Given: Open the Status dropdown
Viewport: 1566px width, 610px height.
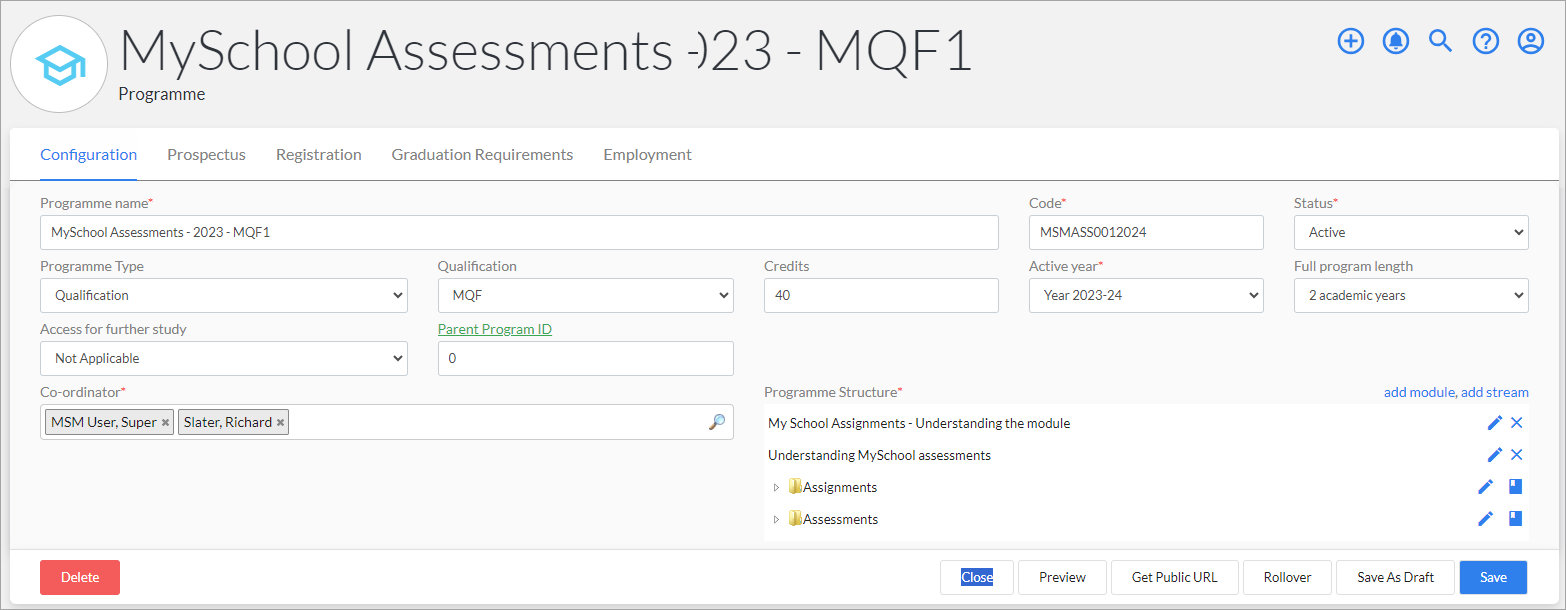Looking at the screenshot, I should point(1411,232).
